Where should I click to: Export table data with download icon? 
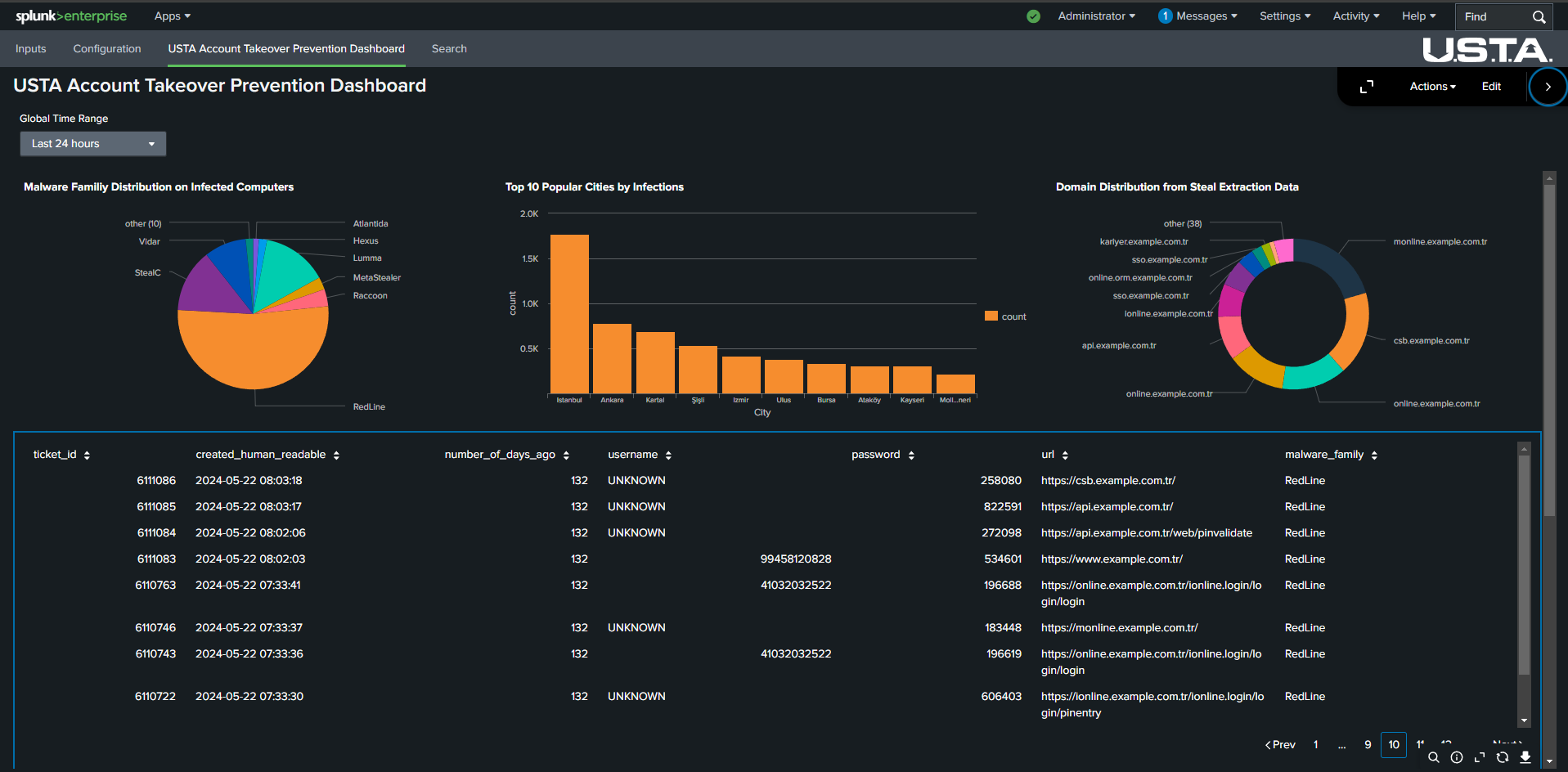click(1525, 757)
